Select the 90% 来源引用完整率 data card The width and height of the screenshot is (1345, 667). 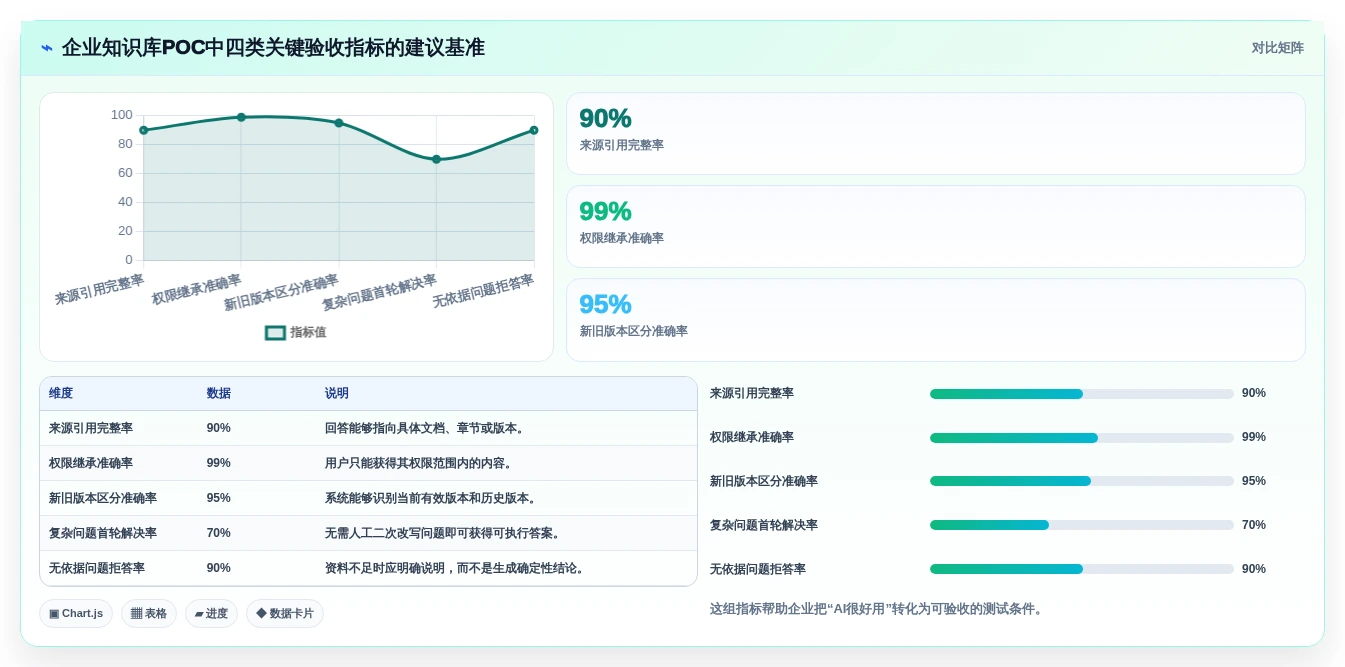pos(935,134)
